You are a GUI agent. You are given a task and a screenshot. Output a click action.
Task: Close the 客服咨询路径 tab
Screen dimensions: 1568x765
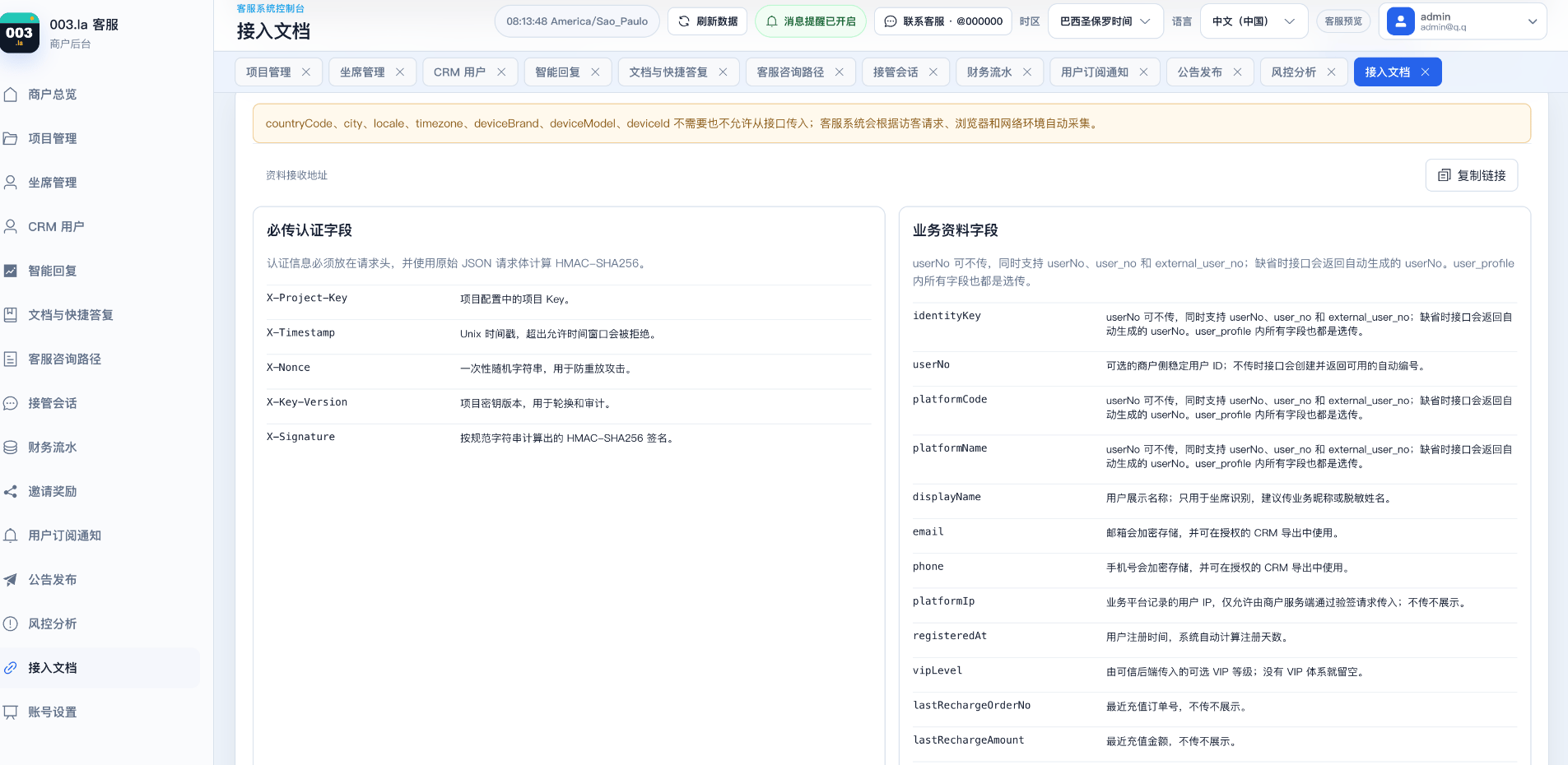pyautogui.click(x=840, y=72)
